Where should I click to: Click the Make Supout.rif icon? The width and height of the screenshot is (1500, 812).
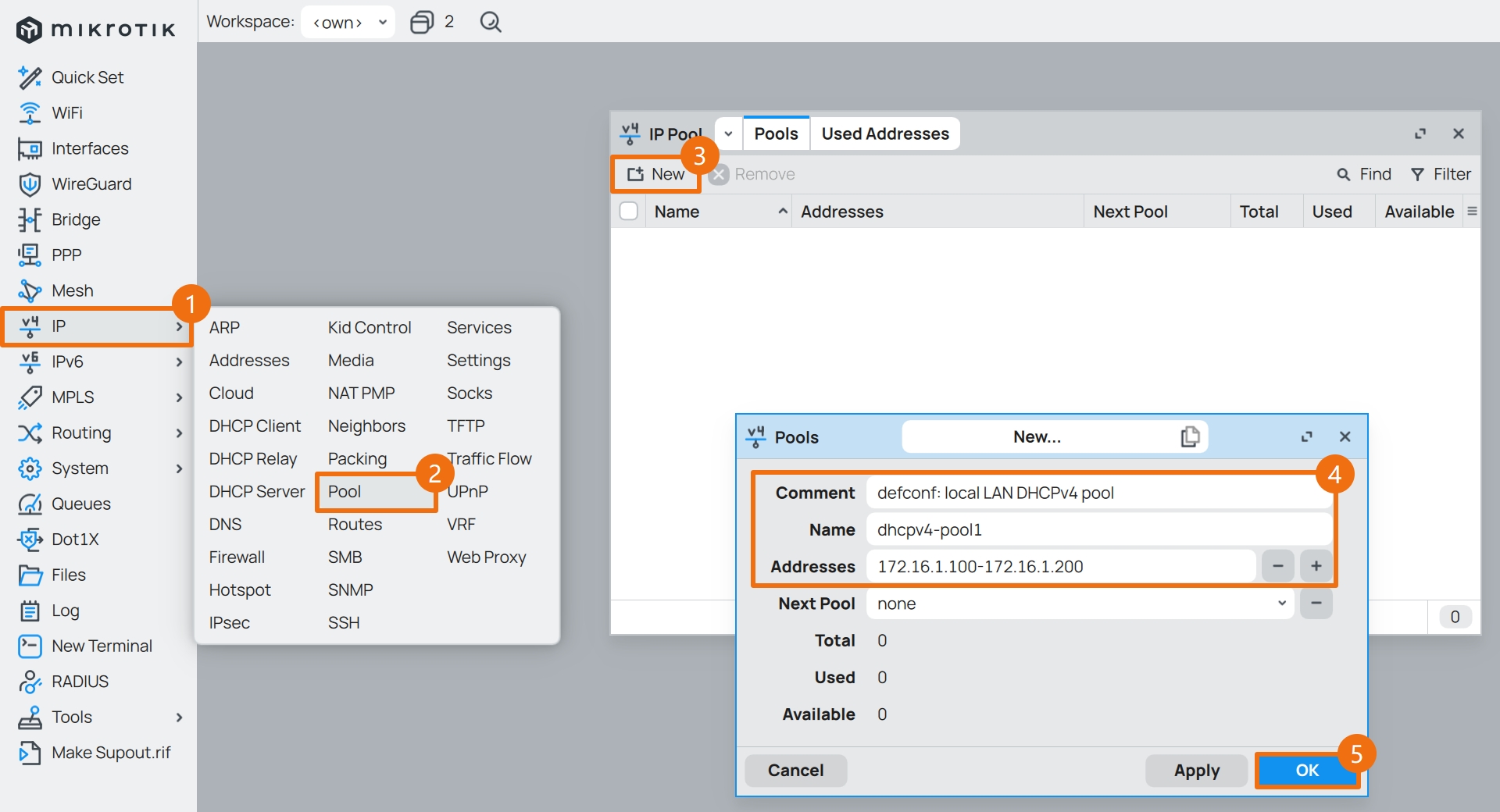(30, 753)
